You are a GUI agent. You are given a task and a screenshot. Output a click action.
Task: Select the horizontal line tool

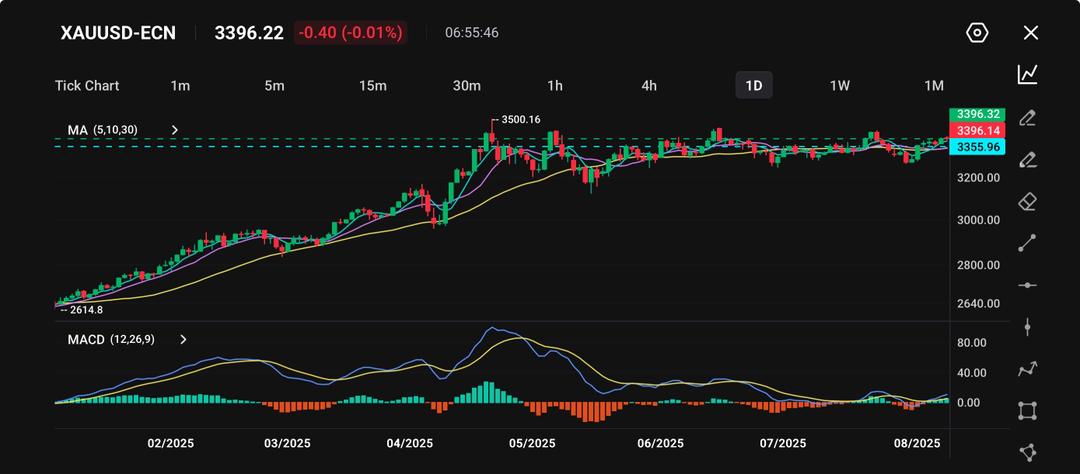point(1027,285)
